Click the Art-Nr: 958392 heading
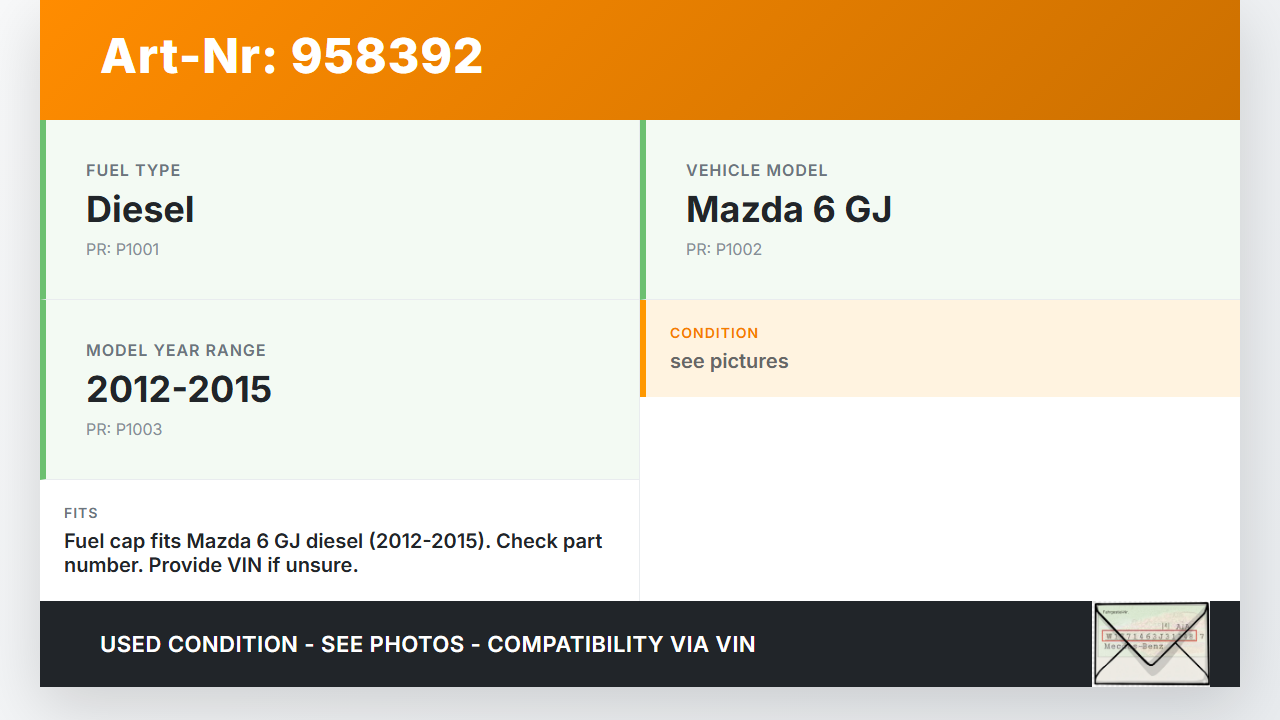This screenshot has width=1280, height=720. [291, 56]
